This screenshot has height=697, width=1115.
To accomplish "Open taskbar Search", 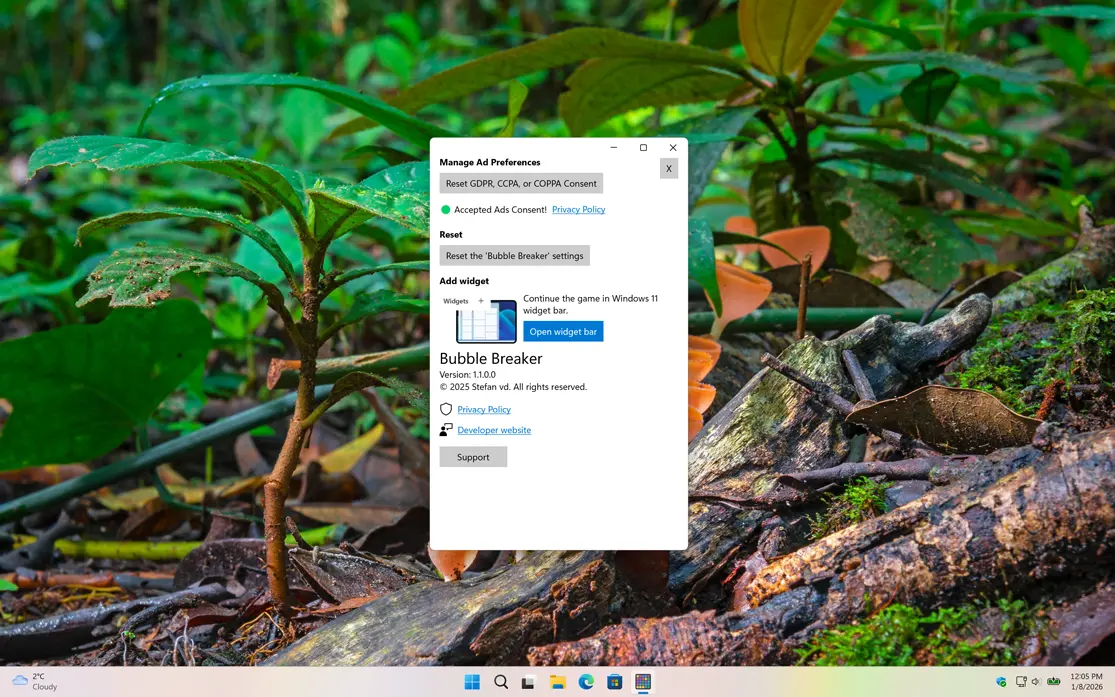I will (501, 682).
